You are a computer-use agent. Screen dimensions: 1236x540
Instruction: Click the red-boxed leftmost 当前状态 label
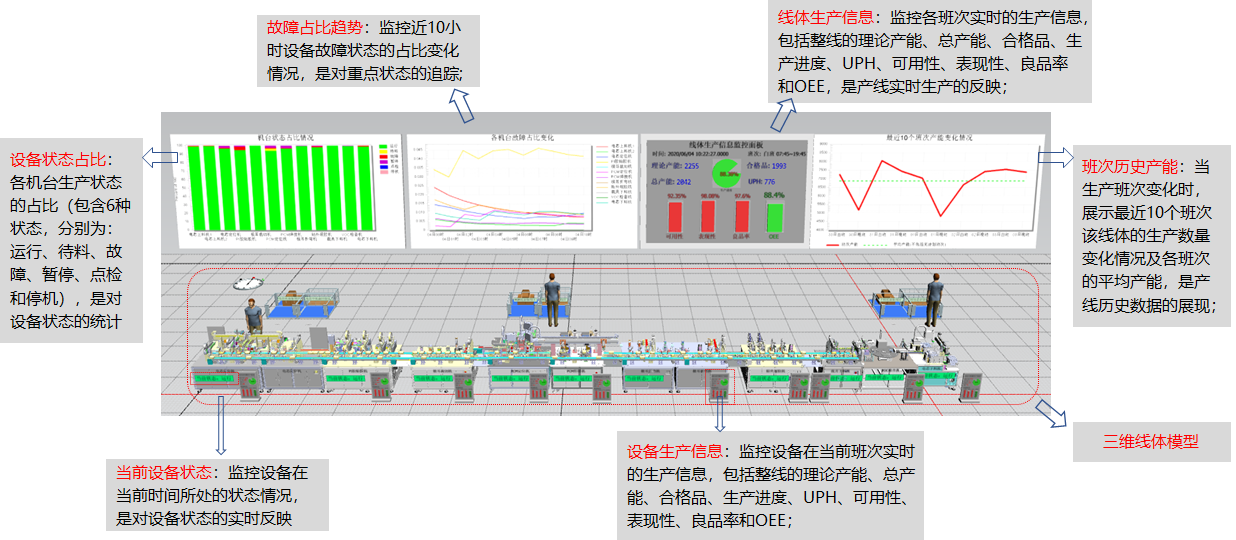coord(214,379)
